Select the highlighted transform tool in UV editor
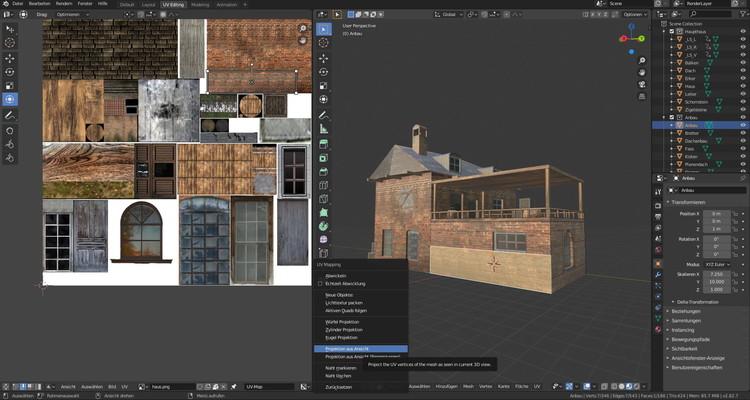The height and width of the screenshot is (400, 750). 10,99
